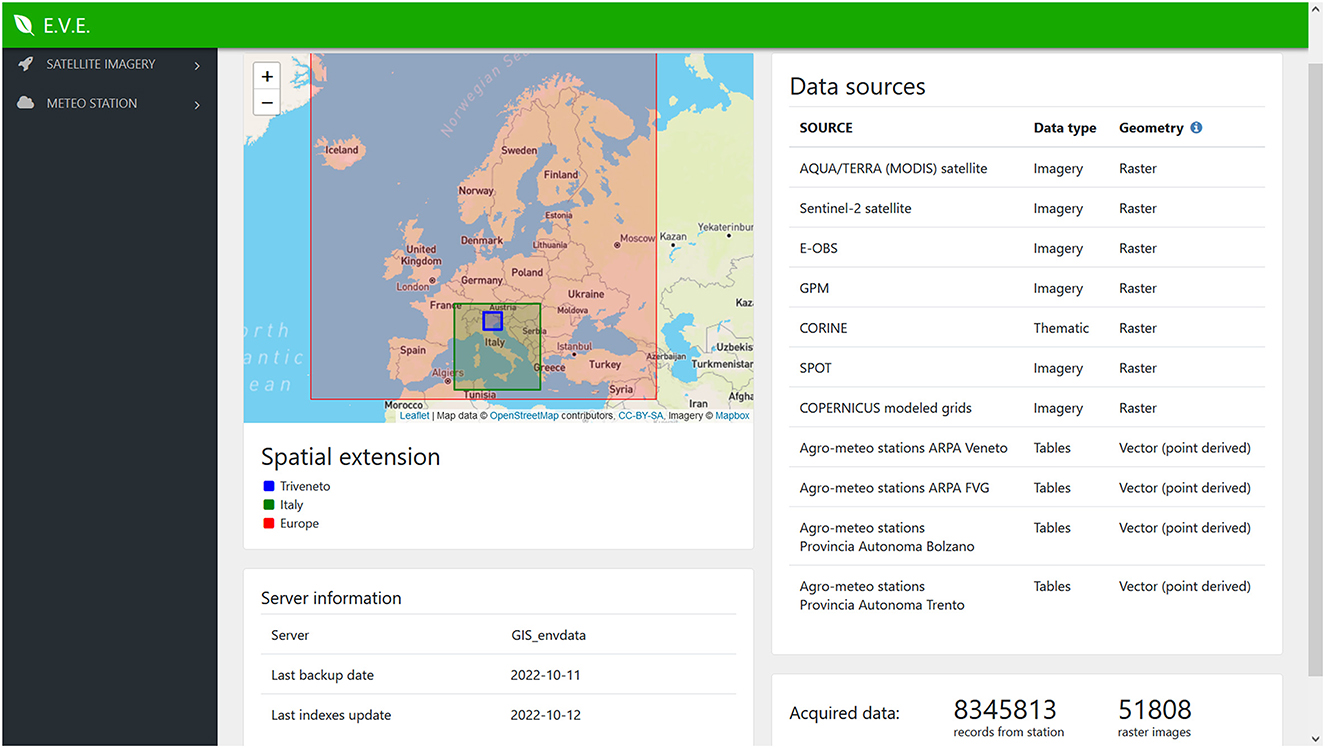
Task: Click the Acquired data label
Action: (844, 714)
